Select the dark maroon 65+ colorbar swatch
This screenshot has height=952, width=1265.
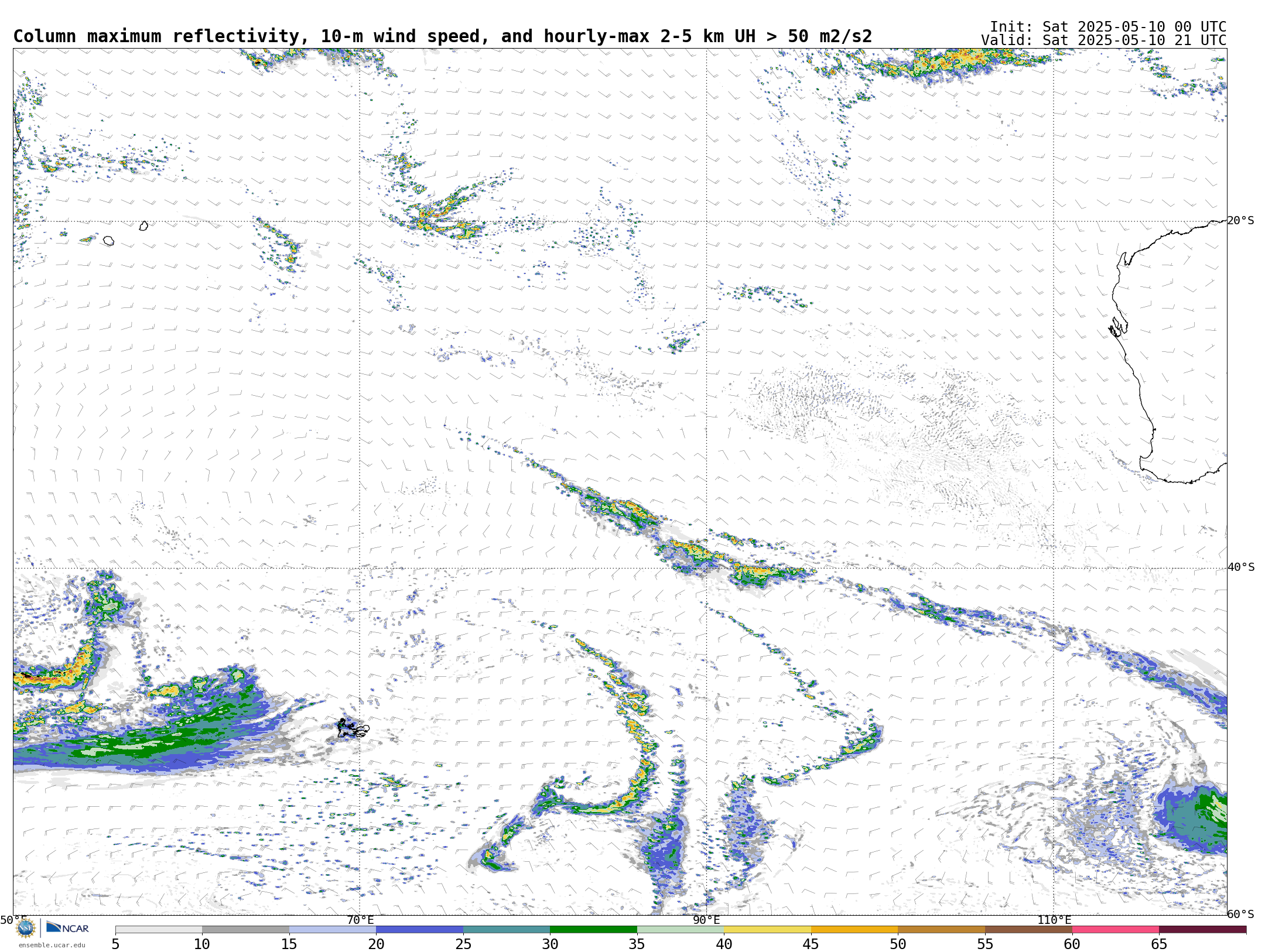(1202, 930)
